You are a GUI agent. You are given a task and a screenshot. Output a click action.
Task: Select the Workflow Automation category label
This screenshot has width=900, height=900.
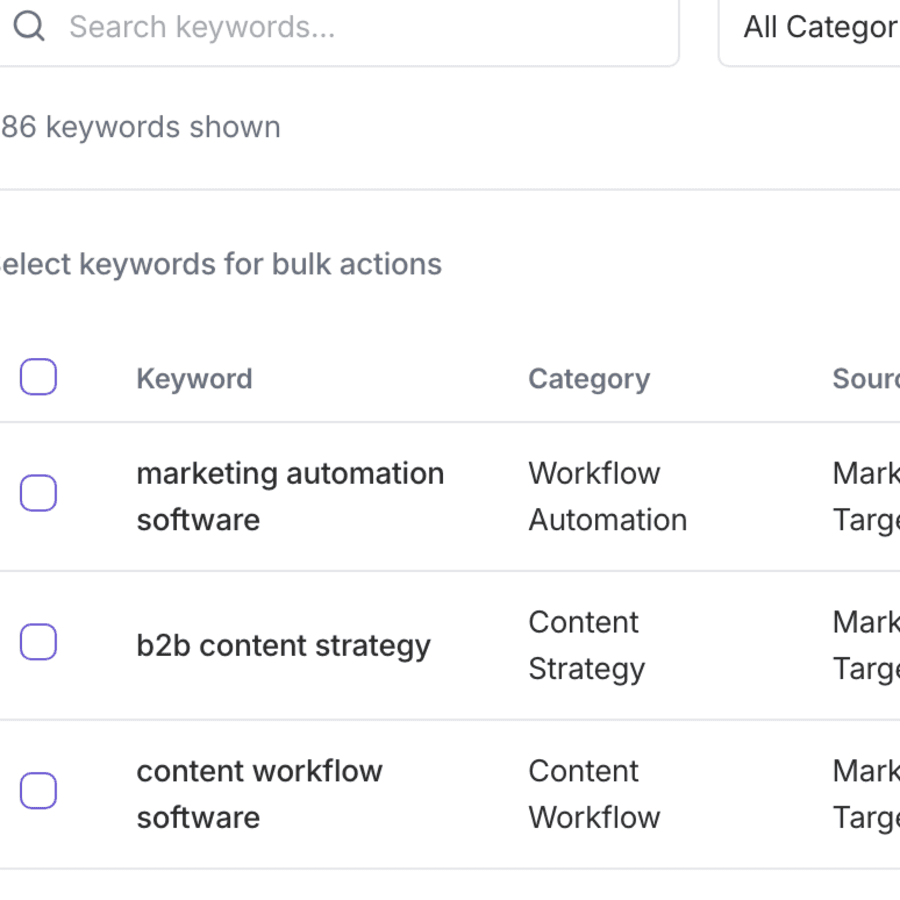click(x=606, y=496)
